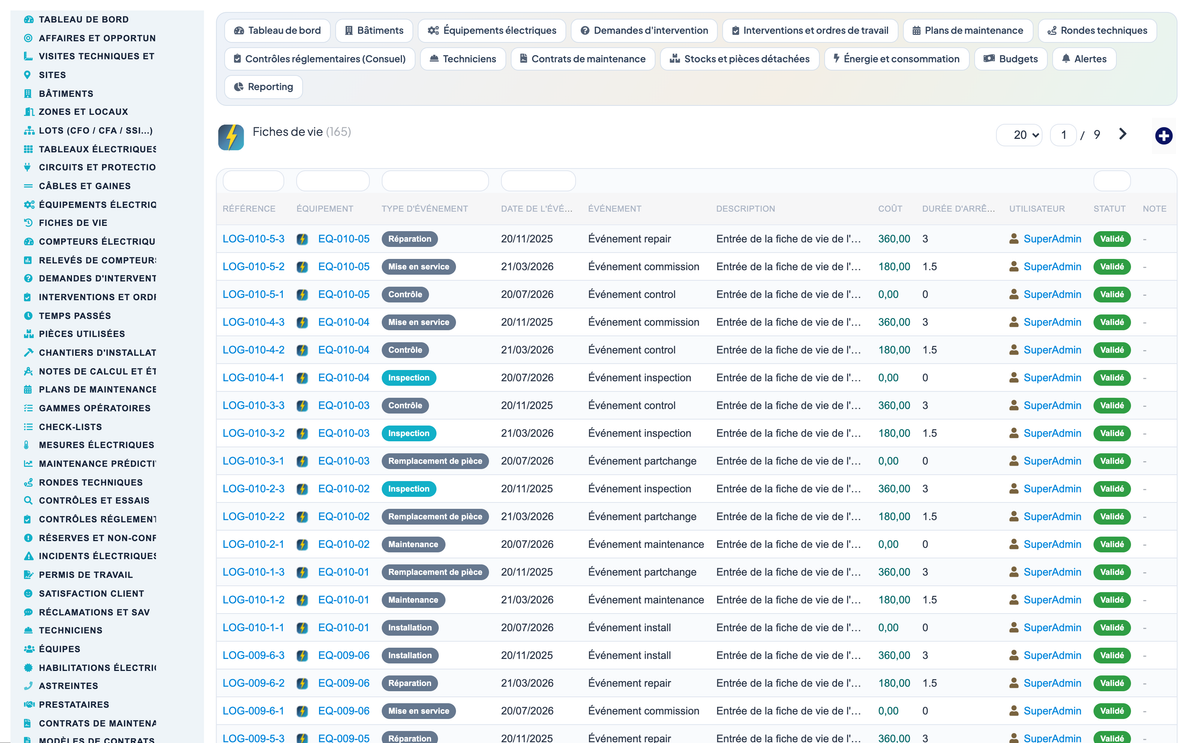Select Compteurs électriques in sidebar

click(x=97, y=242)
